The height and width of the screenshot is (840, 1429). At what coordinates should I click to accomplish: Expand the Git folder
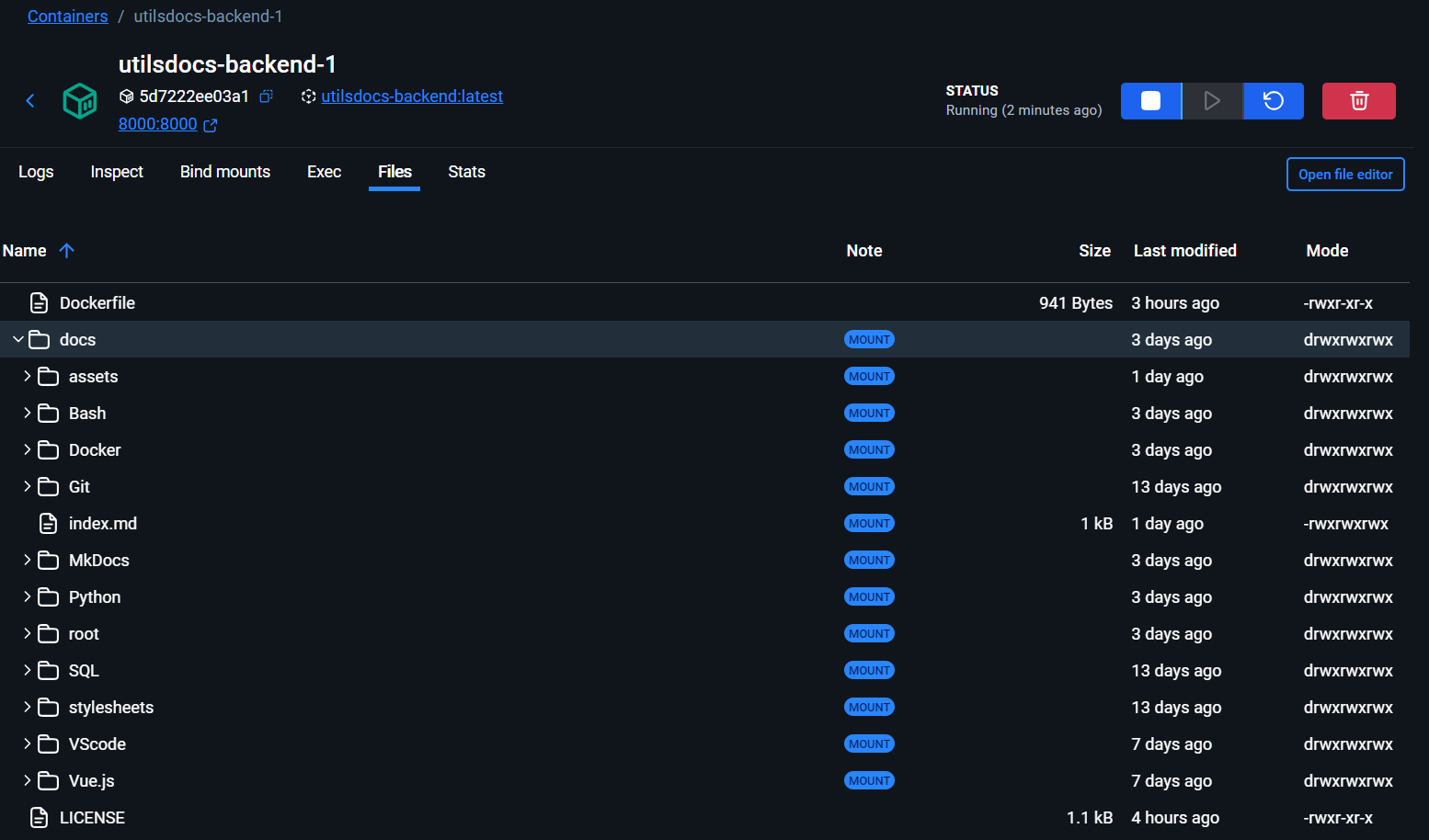tap(28, 486)
